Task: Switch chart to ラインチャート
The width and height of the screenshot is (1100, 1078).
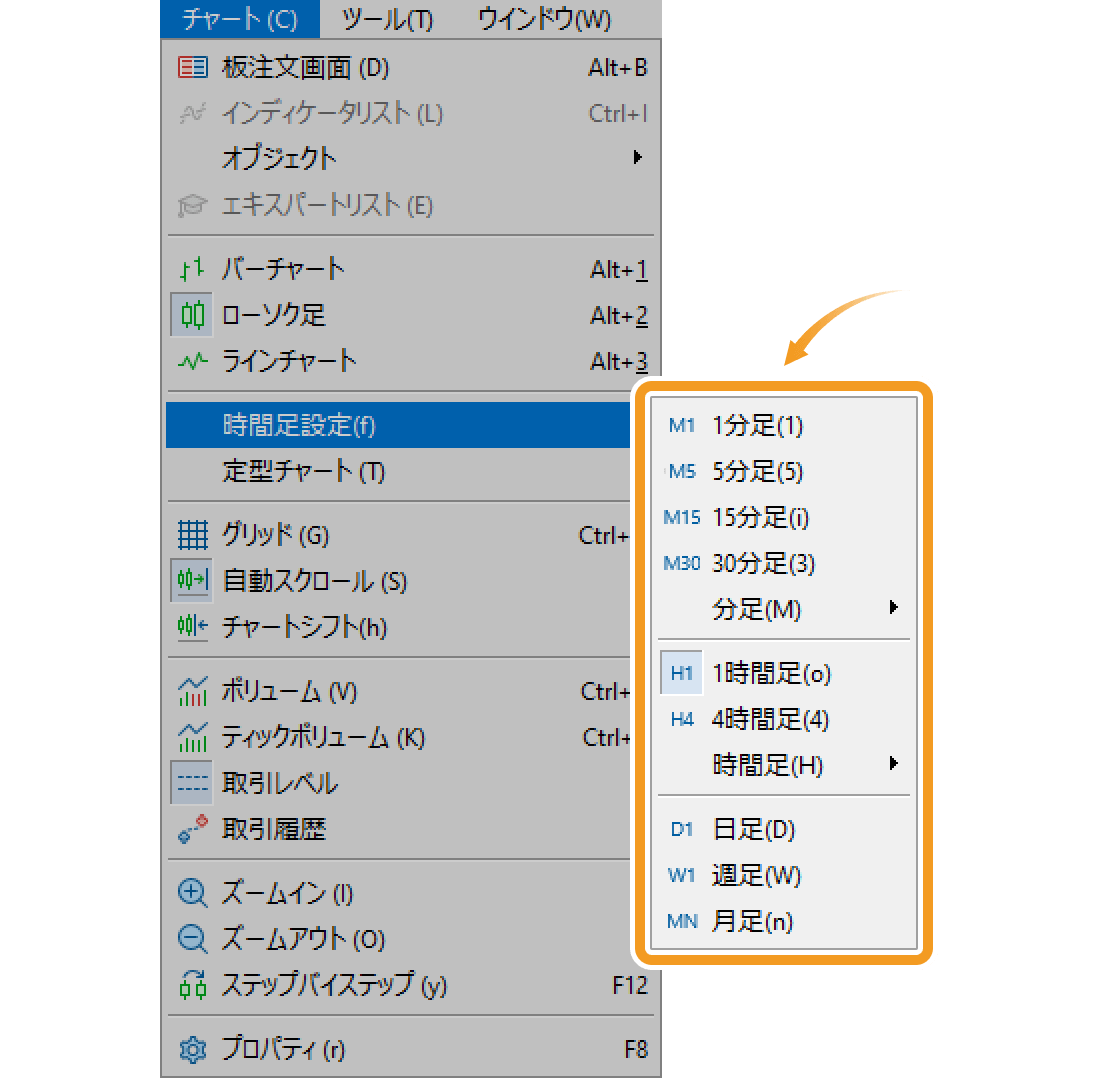Action: coord(411,361)
